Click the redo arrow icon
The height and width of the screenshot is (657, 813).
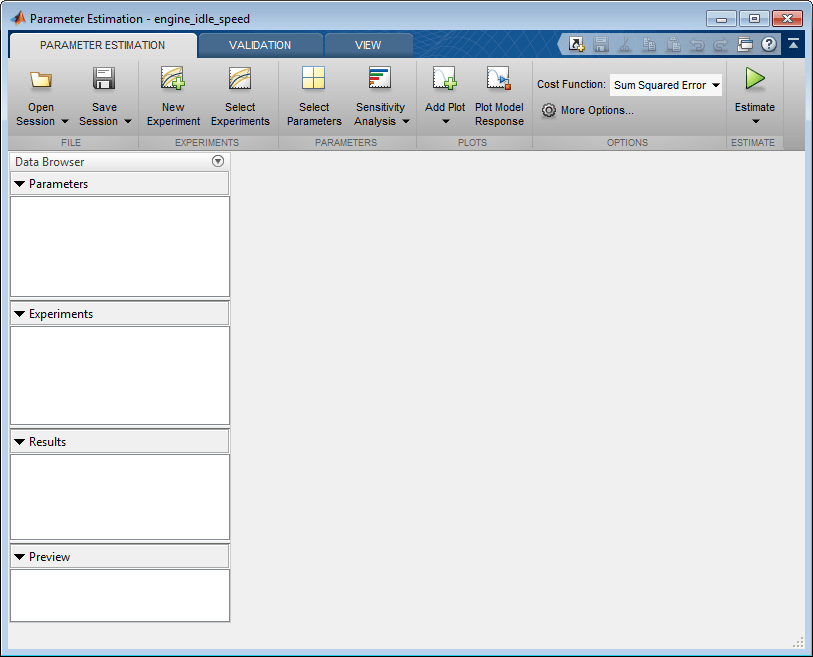(721, 45)
